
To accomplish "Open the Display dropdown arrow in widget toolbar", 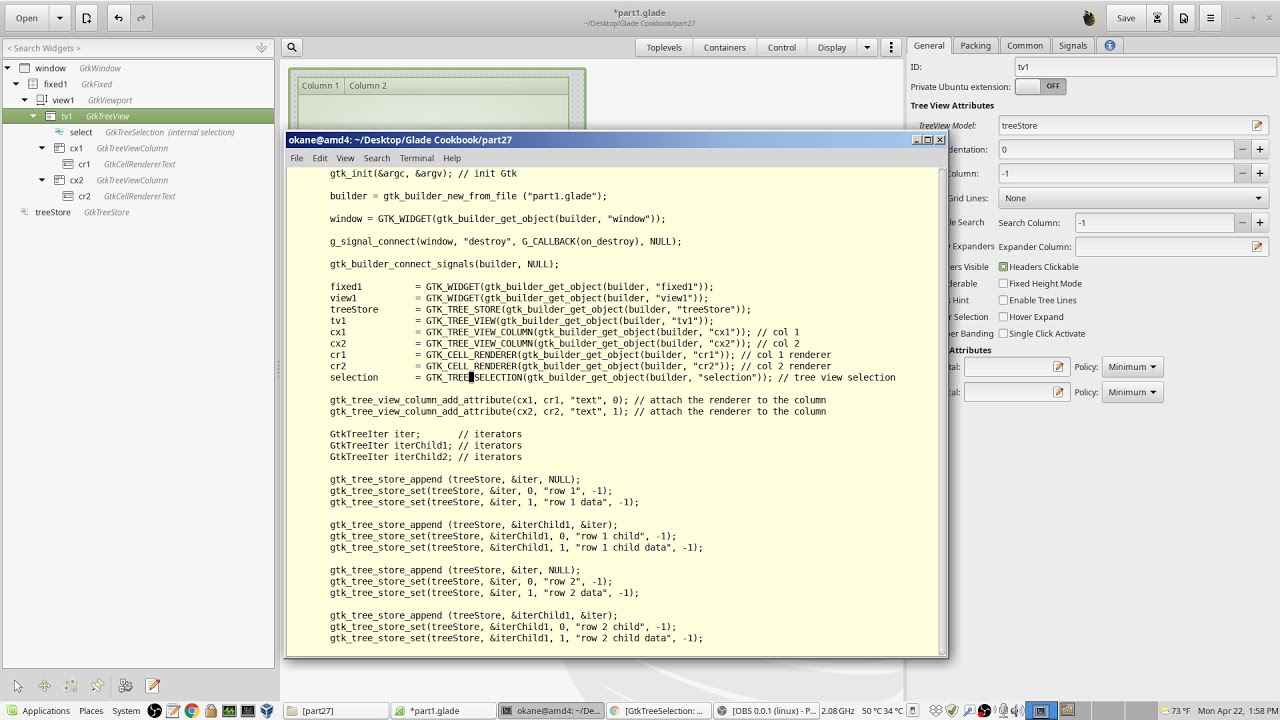I will (x=866, y=47).
